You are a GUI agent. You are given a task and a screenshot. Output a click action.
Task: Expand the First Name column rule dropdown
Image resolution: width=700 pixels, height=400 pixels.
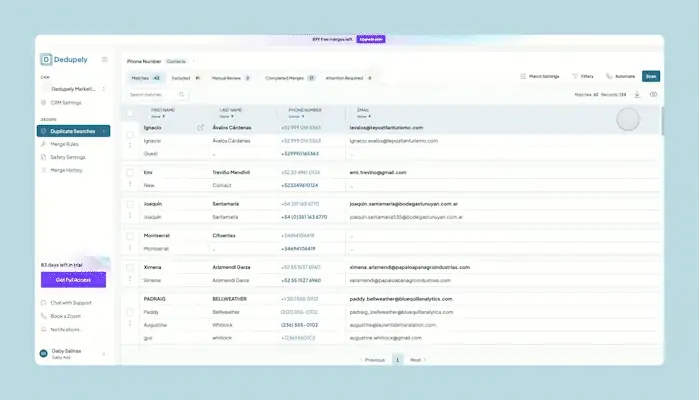tap(158, 117)
